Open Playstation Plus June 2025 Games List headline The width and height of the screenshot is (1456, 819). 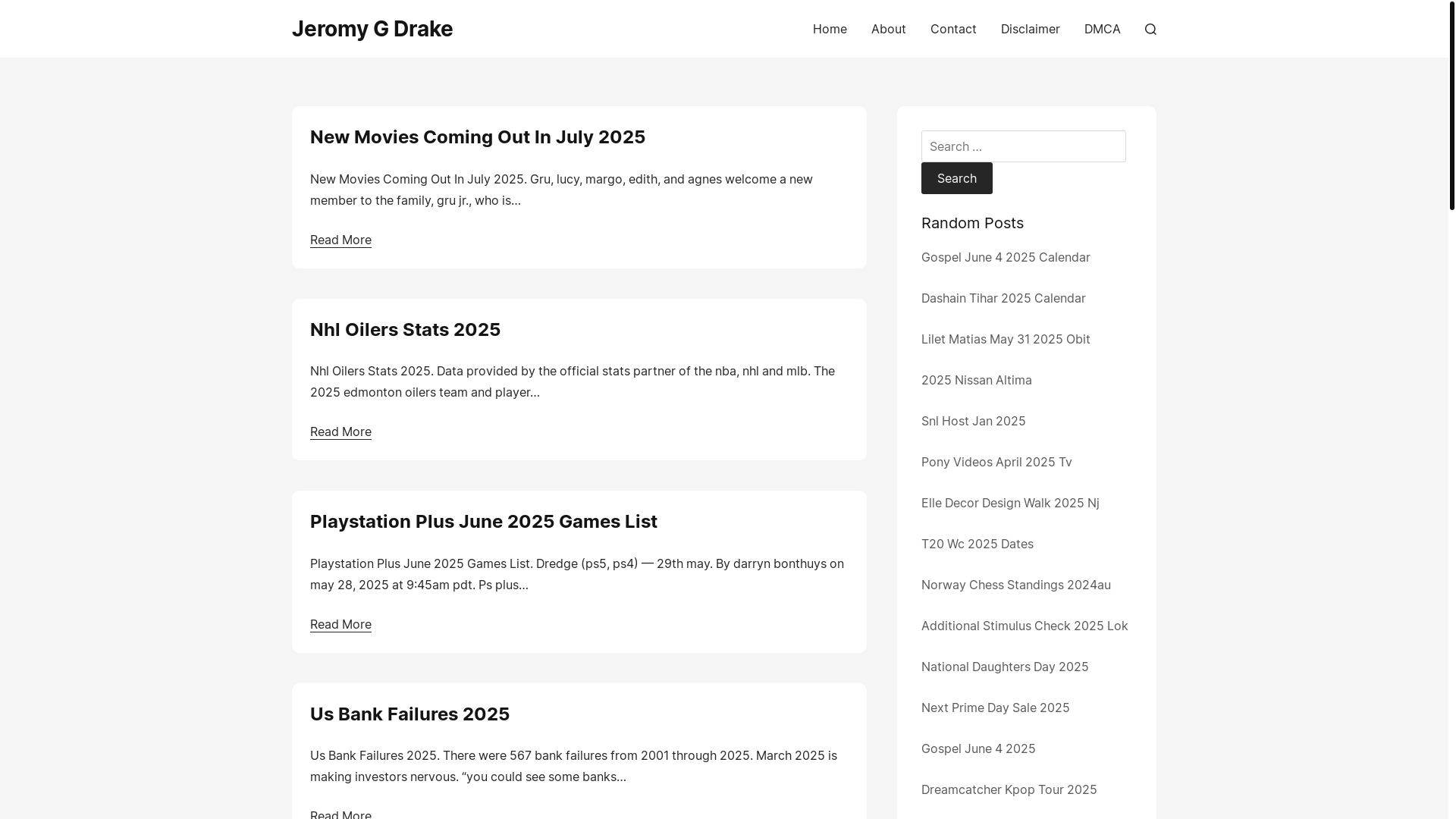click(484, 522)
